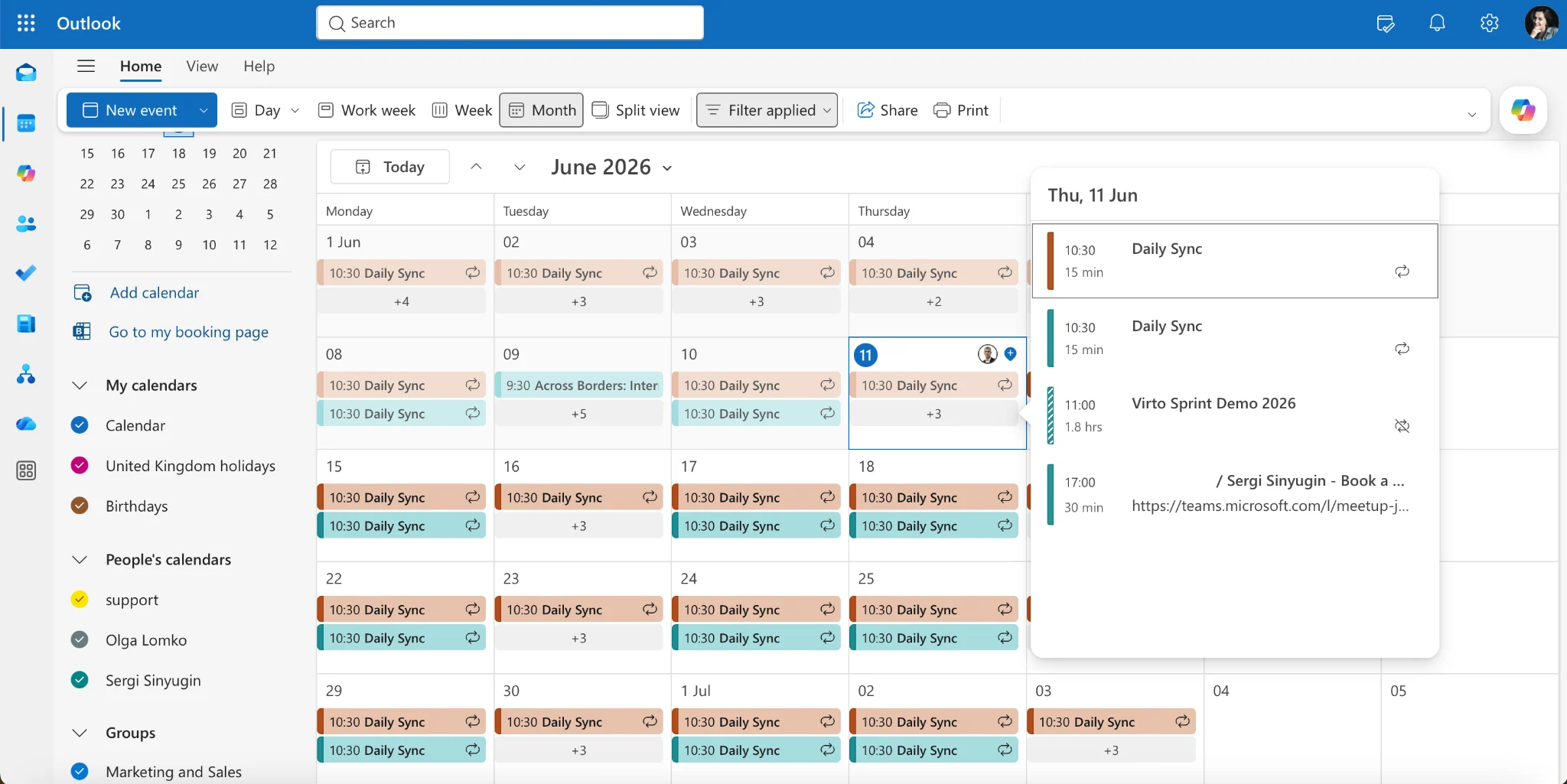1567x784 pixels.
Task: Click the blue plus icon on 11 June
Action: [x=1011, y=353]
